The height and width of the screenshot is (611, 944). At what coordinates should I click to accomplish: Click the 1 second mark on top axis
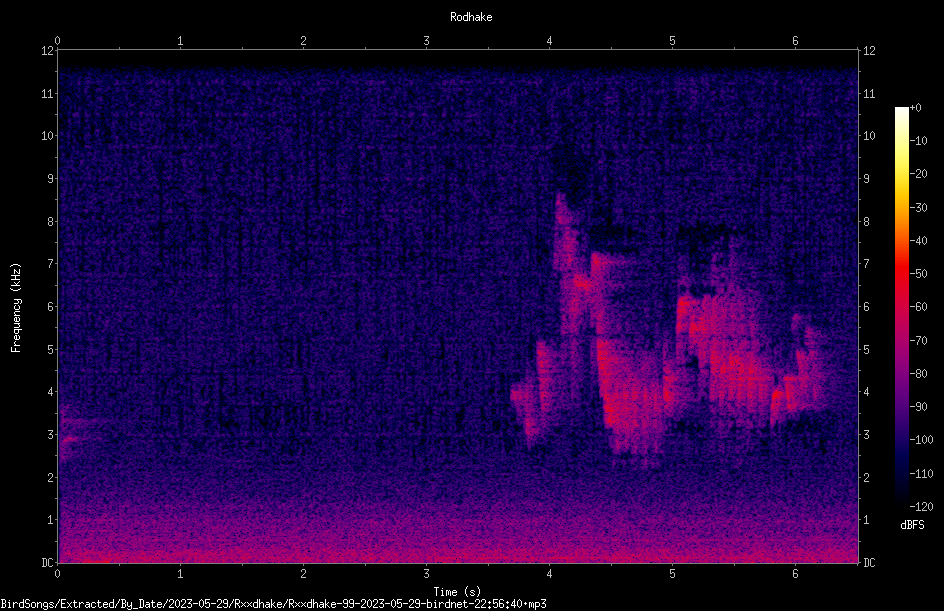point(180,41)
